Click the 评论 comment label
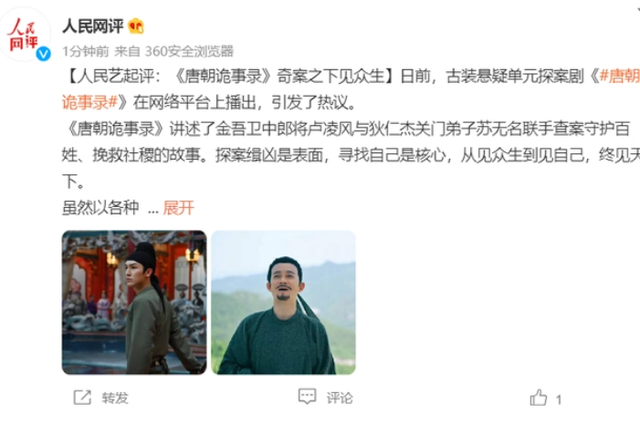 [340, 398]
